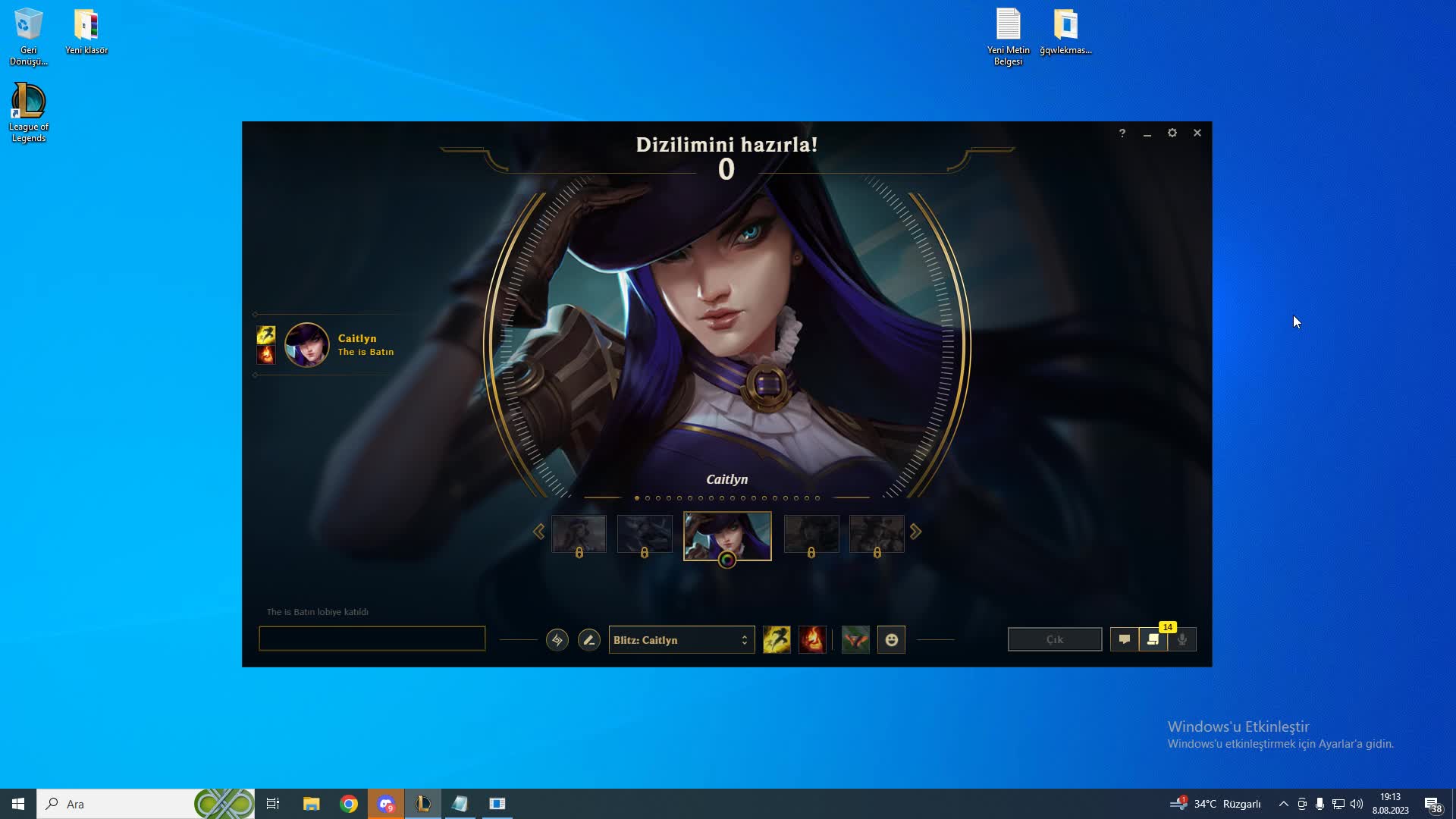Image resolution: width=1456 pixels, height=819 pixels.
Task: Open the rune recommender icon
Action: pyautogui.click(x=557, y=640)
